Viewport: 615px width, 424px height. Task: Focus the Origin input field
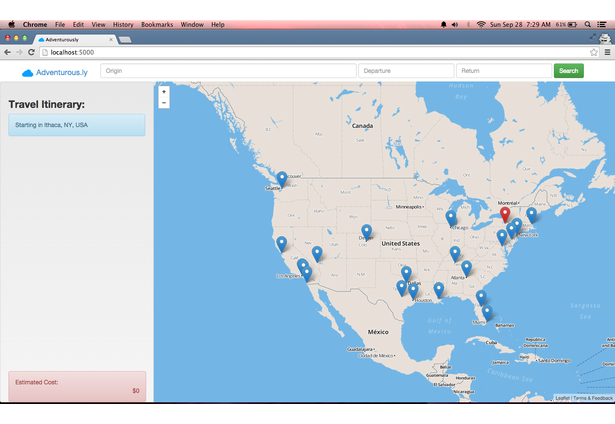pos(228,71)
